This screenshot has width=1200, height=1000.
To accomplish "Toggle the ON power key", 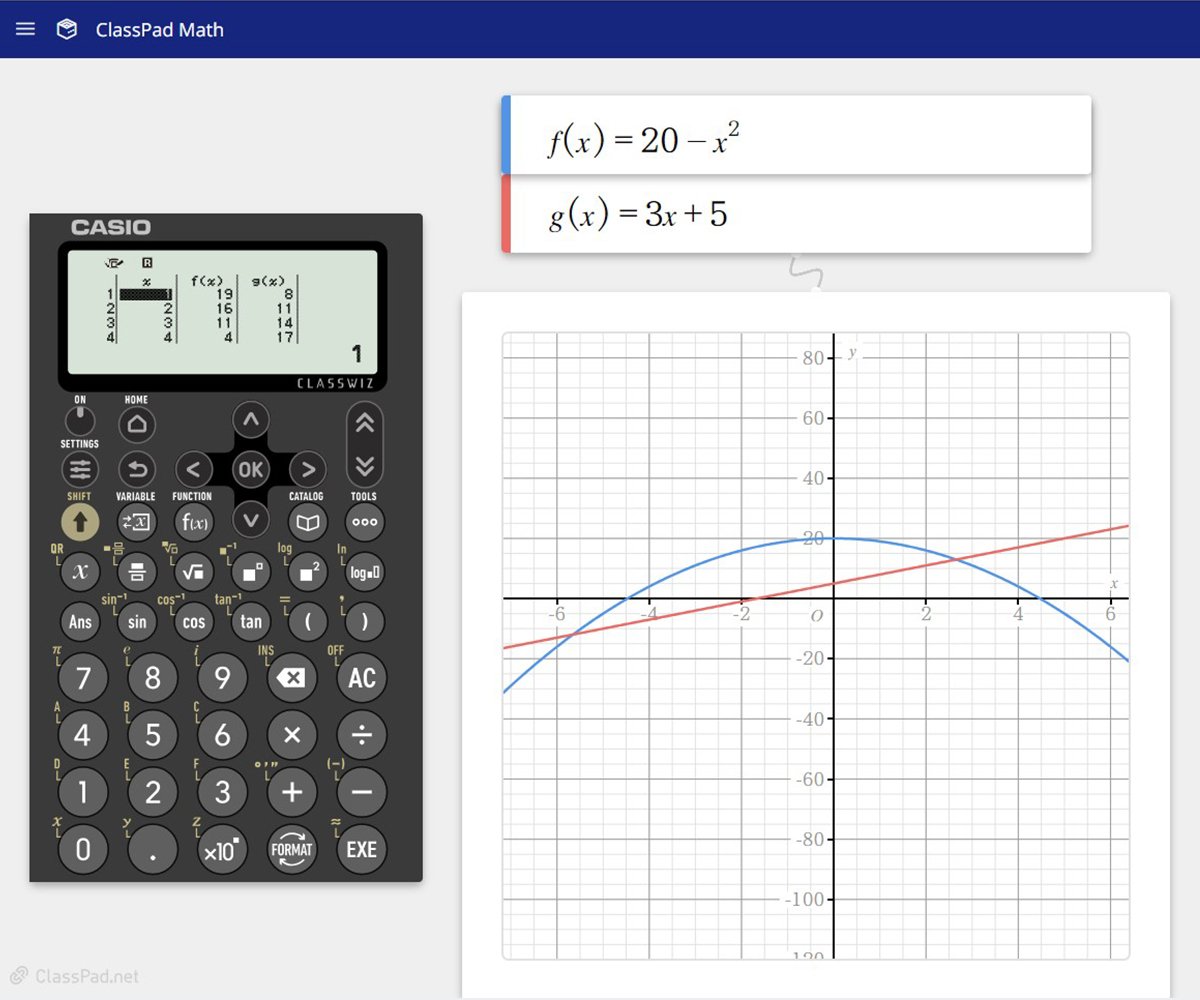I will pos(80,420).
